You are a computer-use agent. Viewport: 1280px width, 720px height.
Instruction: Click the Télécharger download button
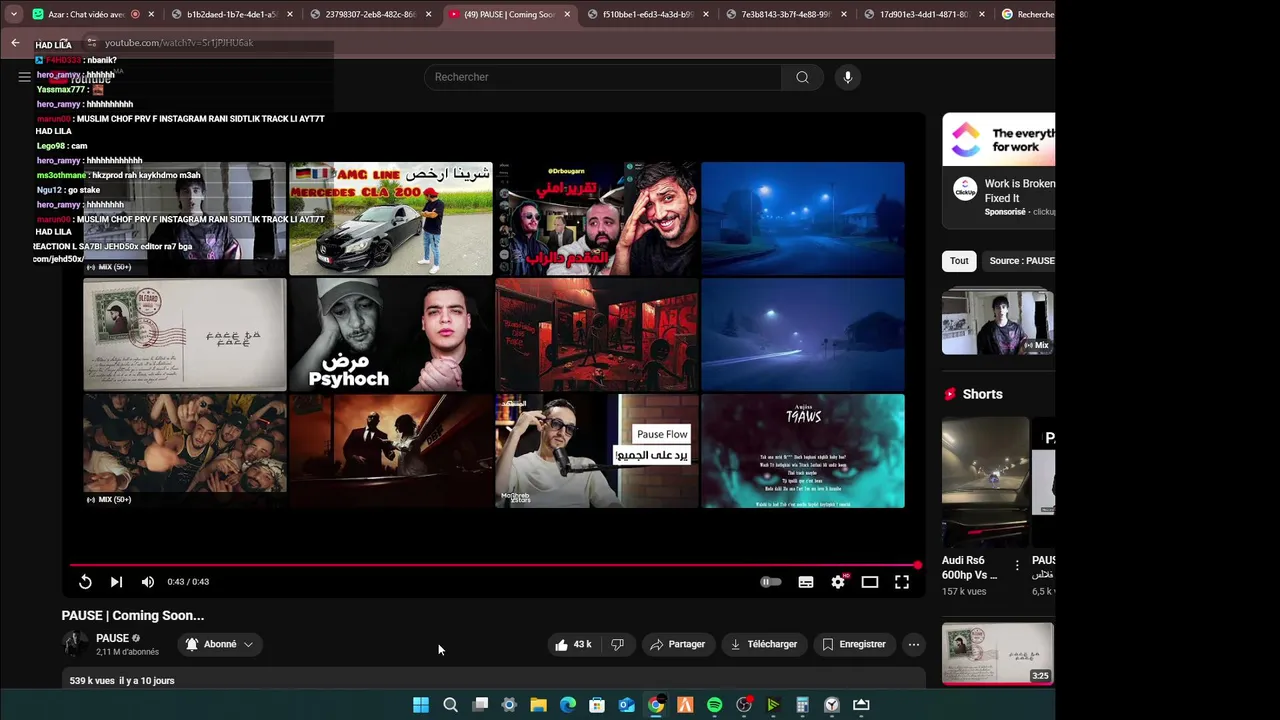coord(764,645)
